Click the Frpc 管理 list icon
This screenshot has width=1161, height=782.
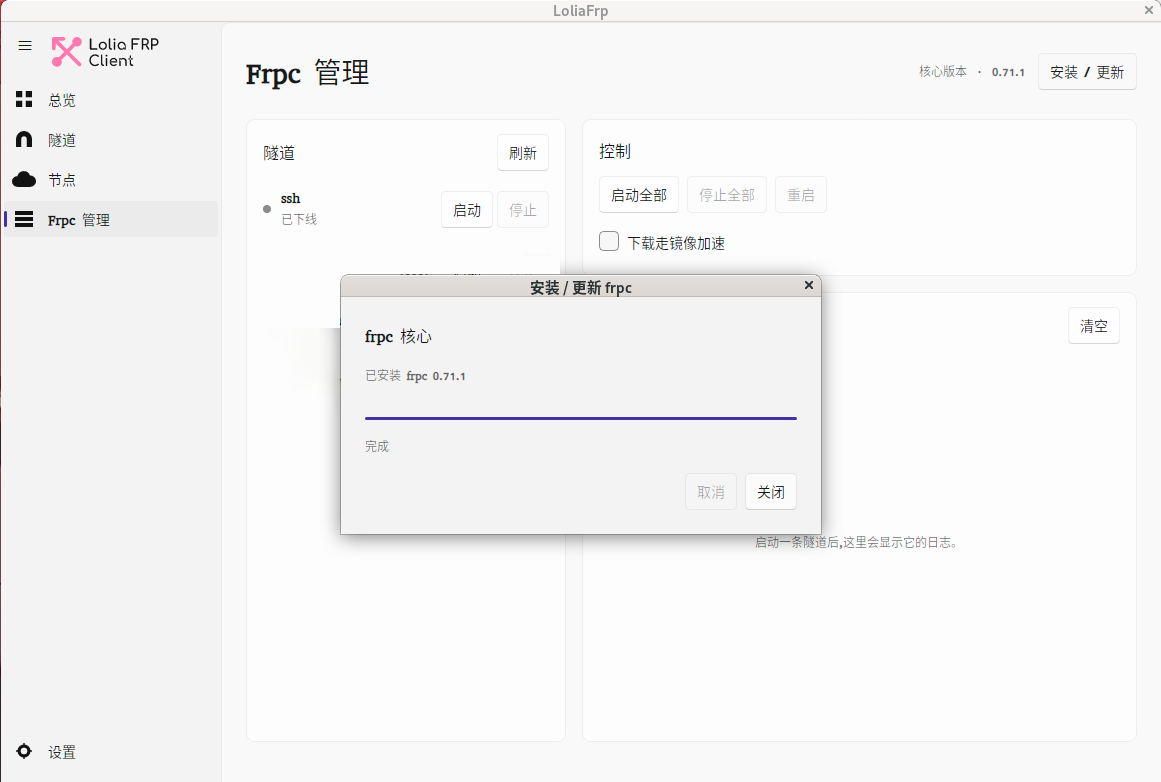tap(24, 219)
